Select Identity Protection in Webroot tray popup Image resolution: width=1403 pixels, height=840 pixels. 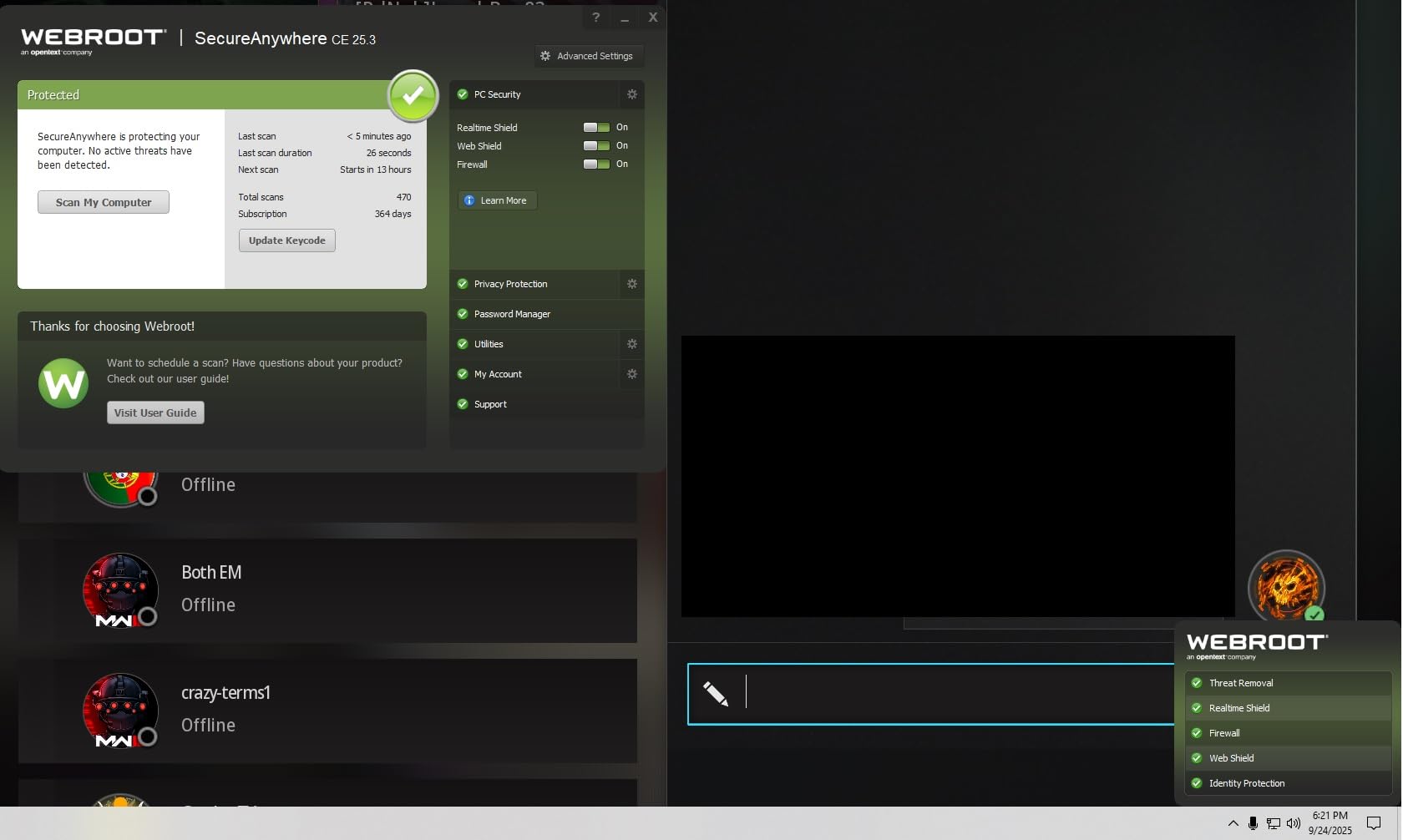click(x=1287, y=783)
